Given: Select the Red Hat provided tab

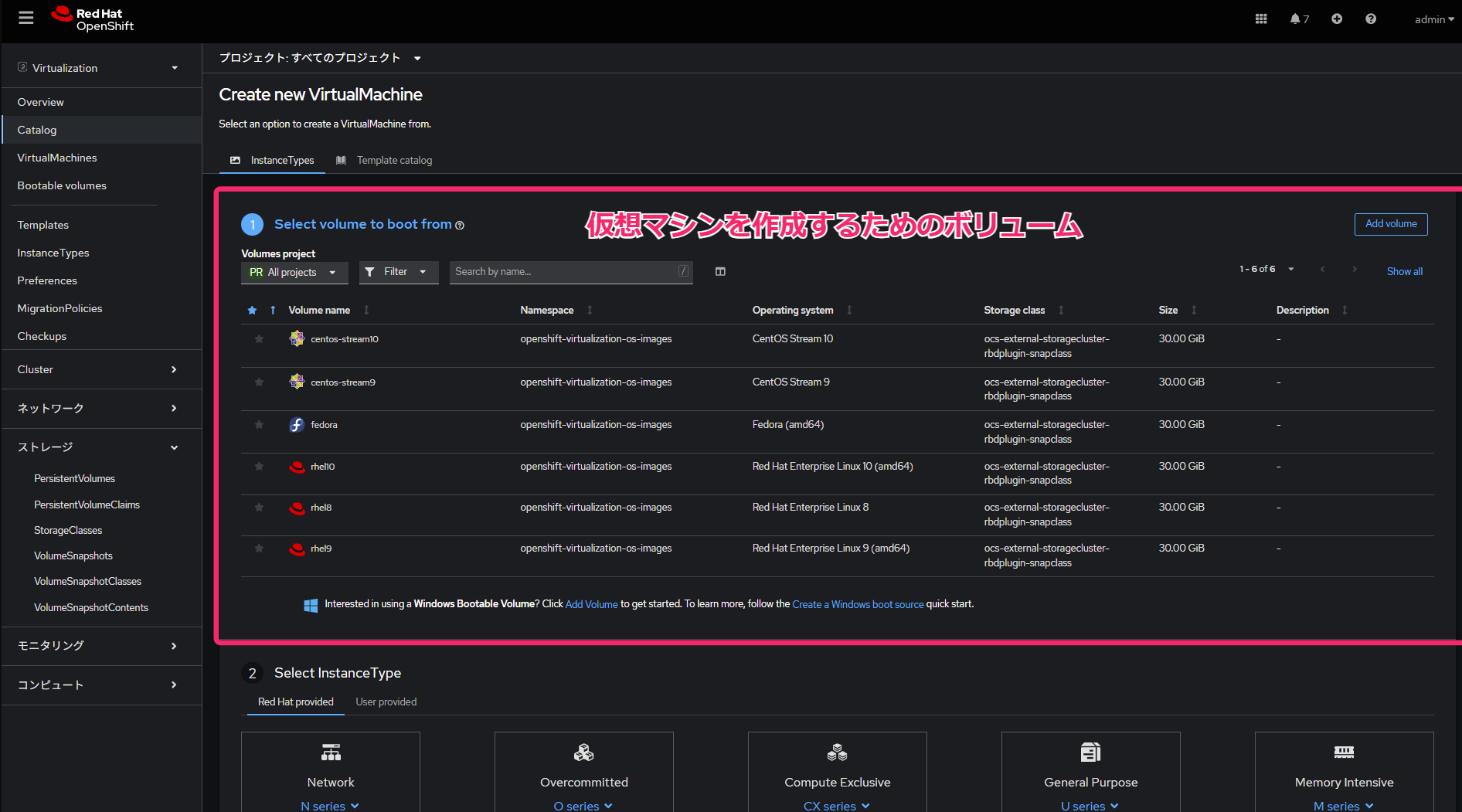Looking at the screenshot, I should point(296,702).
